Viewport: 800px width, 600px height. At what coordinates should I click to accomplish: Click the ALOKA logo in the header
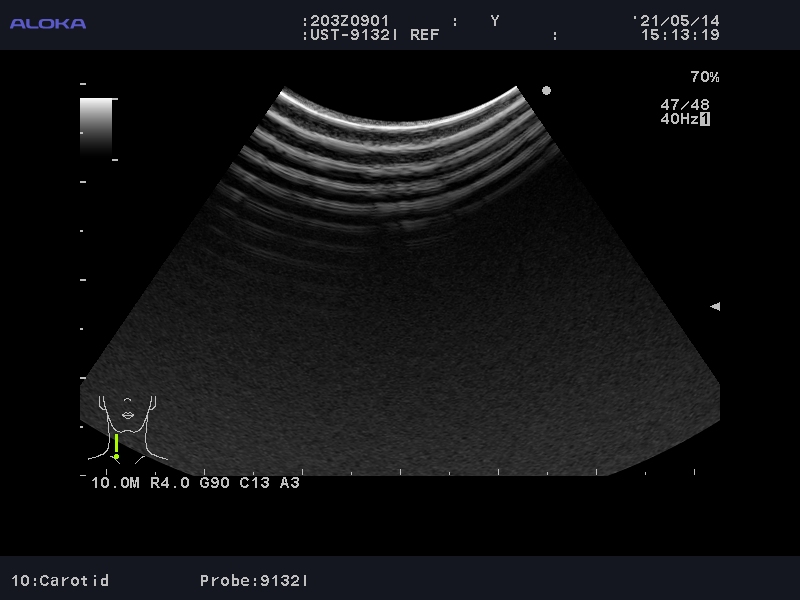click(x=48, y=23)
